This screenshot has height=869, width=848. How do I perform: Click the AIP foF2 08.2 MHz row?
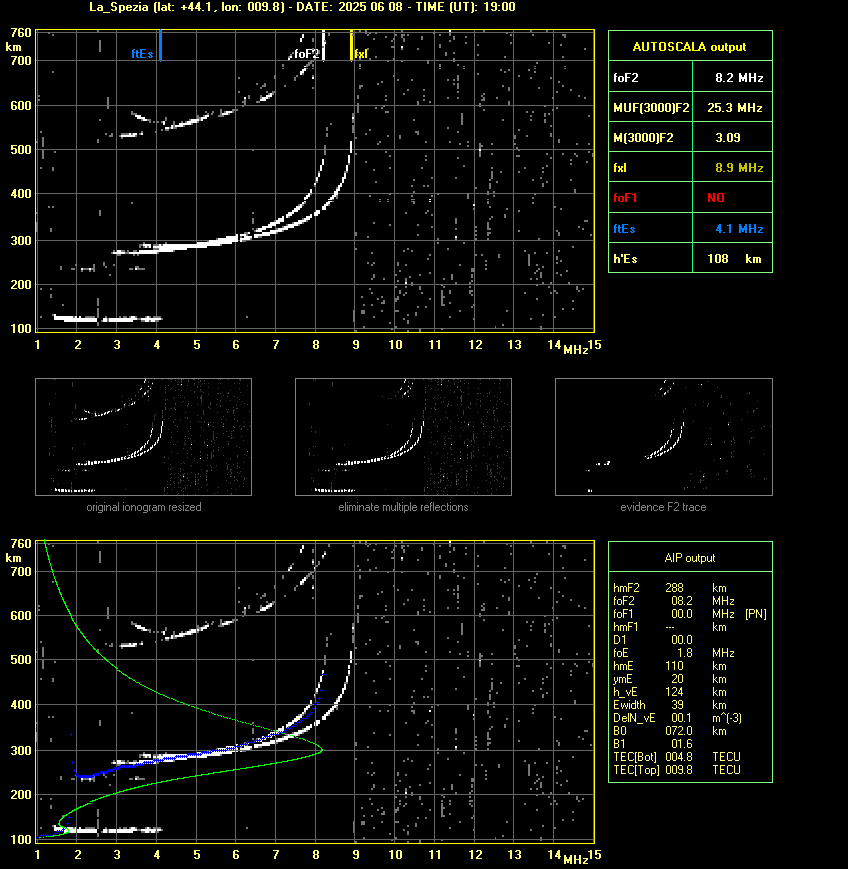(x=673, y=601)
